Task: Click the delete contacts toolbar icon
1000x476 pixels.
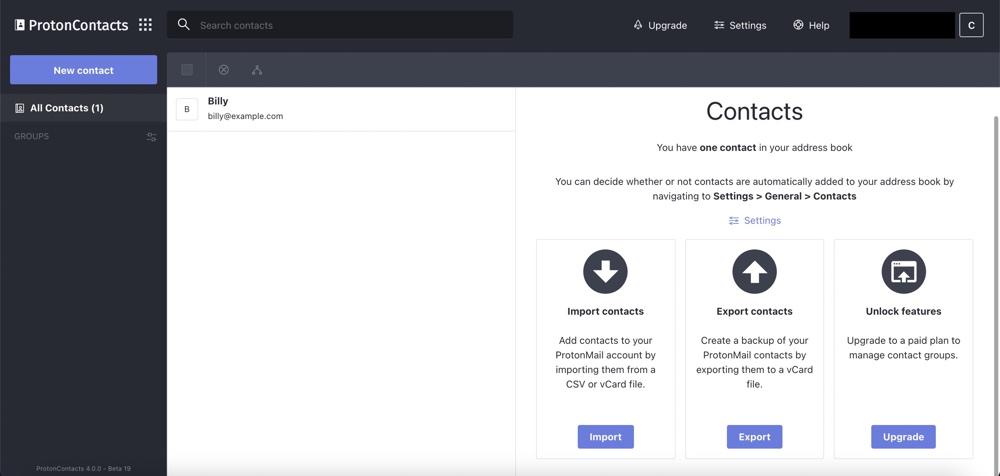Action: point(224,70)
